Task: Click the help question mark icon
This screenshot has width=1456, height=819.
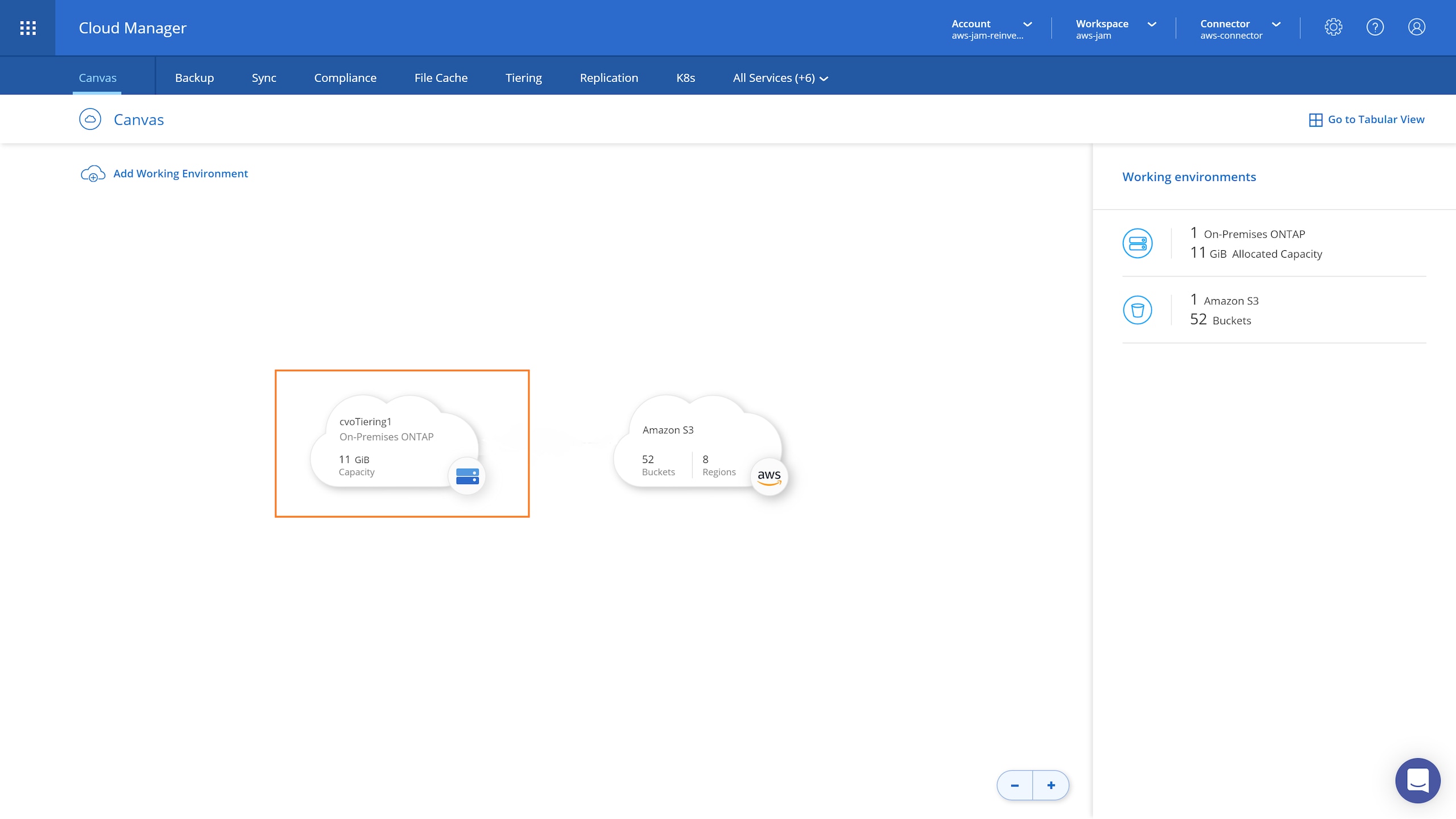Action: 1375,27
